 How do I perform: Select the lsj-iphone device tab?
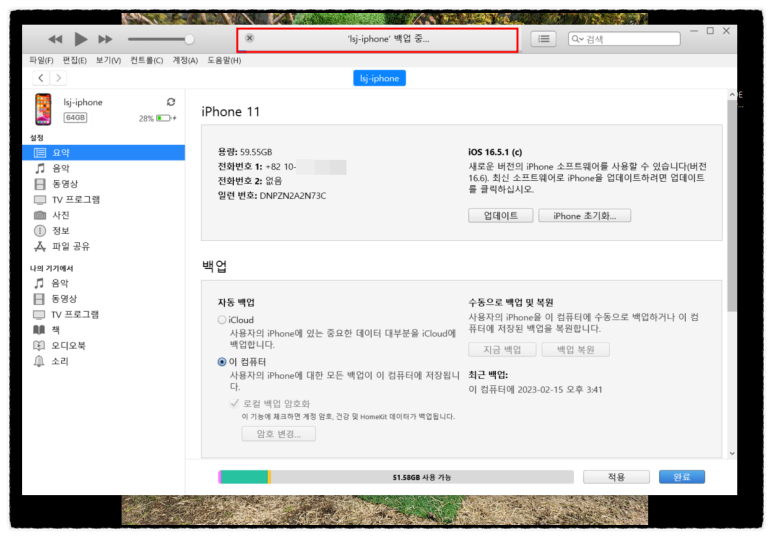click(379, 78)
